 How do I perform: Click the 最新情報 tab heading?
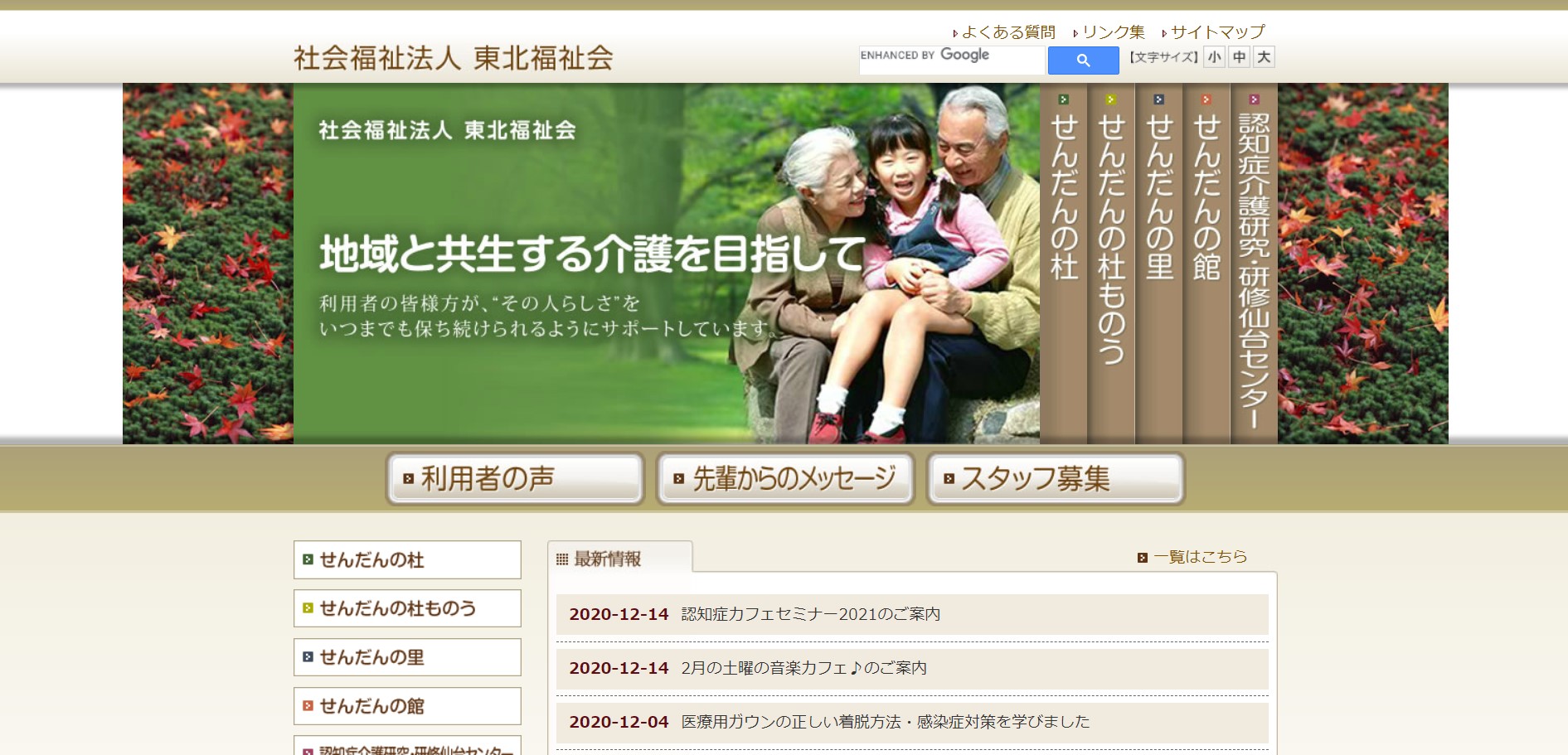[x=619, y=558]
